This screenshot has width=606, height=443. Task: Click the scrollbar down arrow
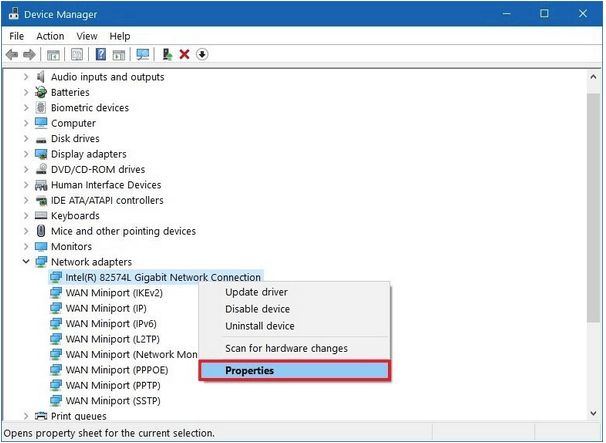pyautogui.click(x=593, y=413)
